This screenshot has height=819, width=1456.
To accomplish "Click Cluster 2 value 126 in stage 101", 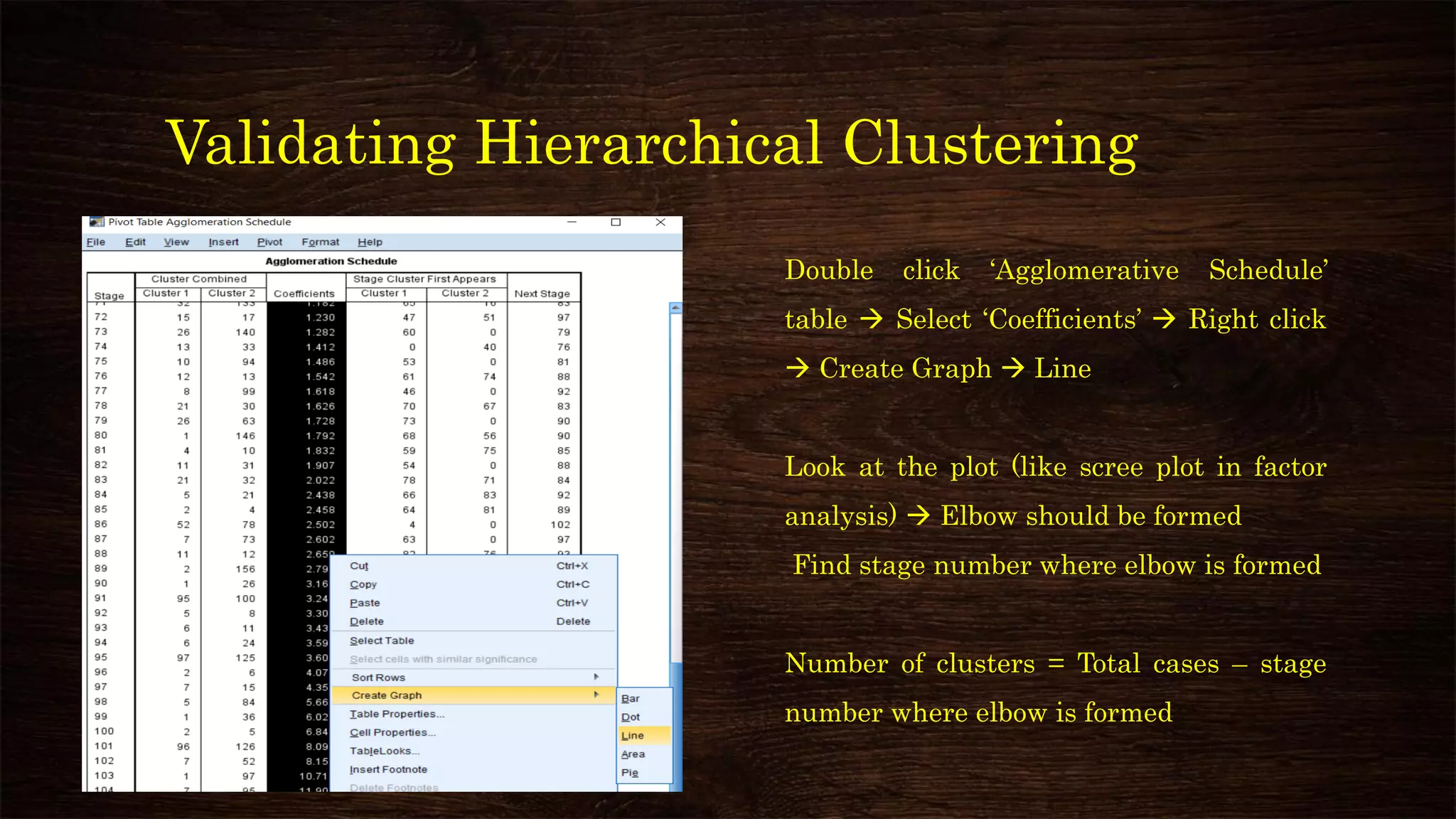I will pos(245,746).
